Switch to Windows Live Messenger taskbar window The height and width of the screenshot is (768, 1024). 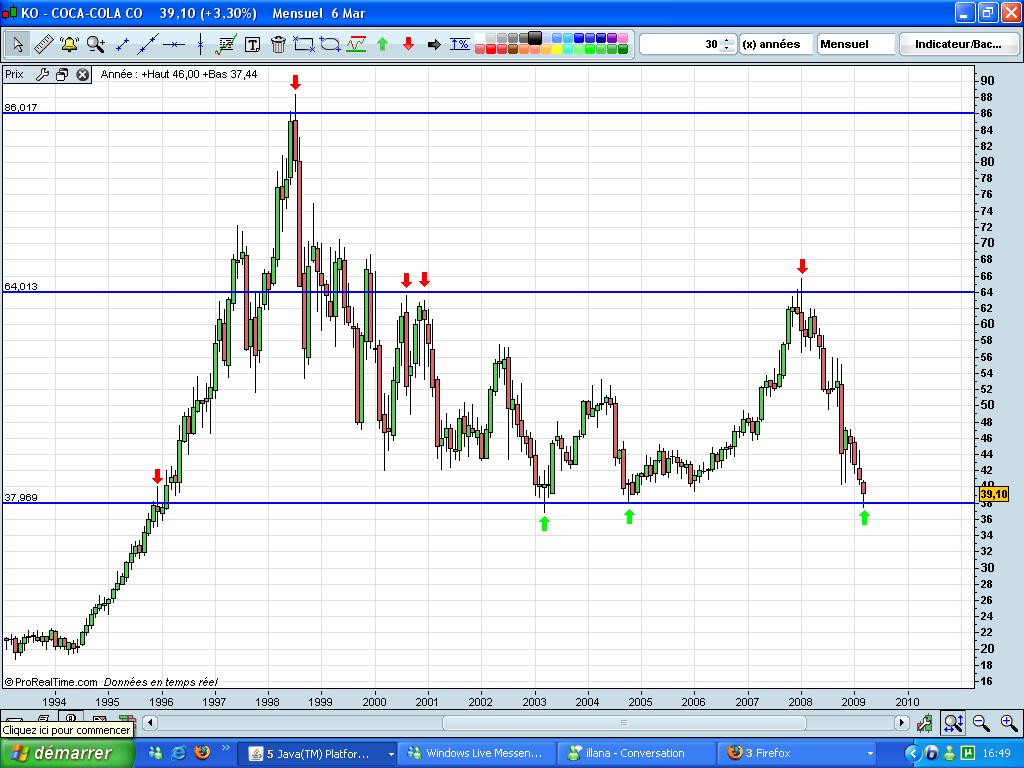pos(475,754)
